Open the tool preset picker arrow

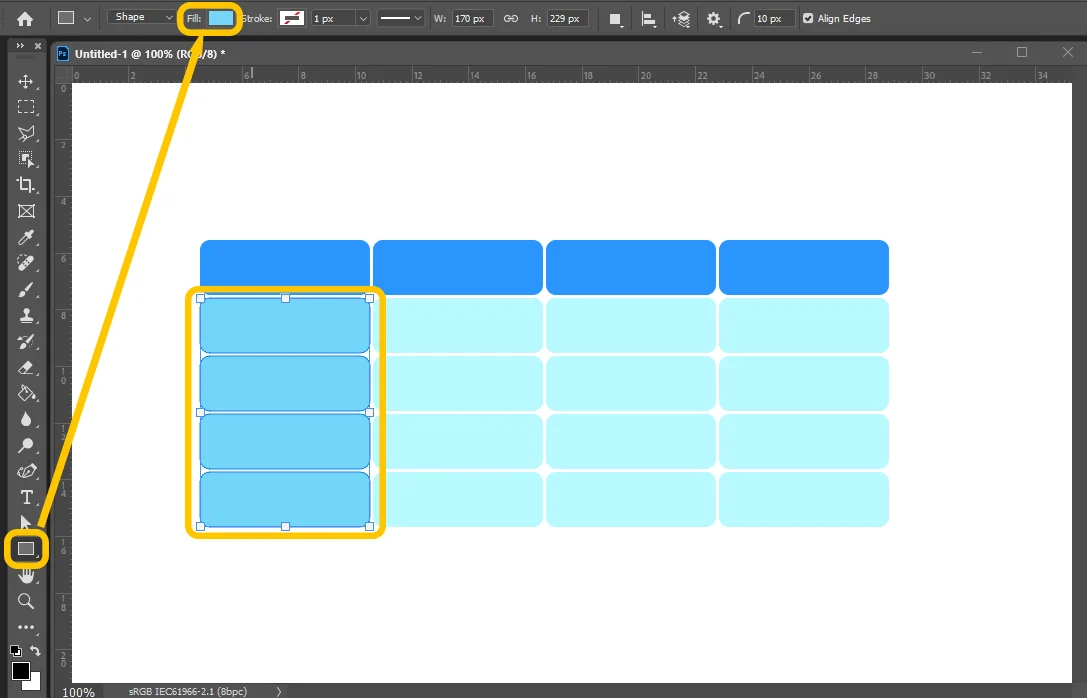click(x=87, y=19)
